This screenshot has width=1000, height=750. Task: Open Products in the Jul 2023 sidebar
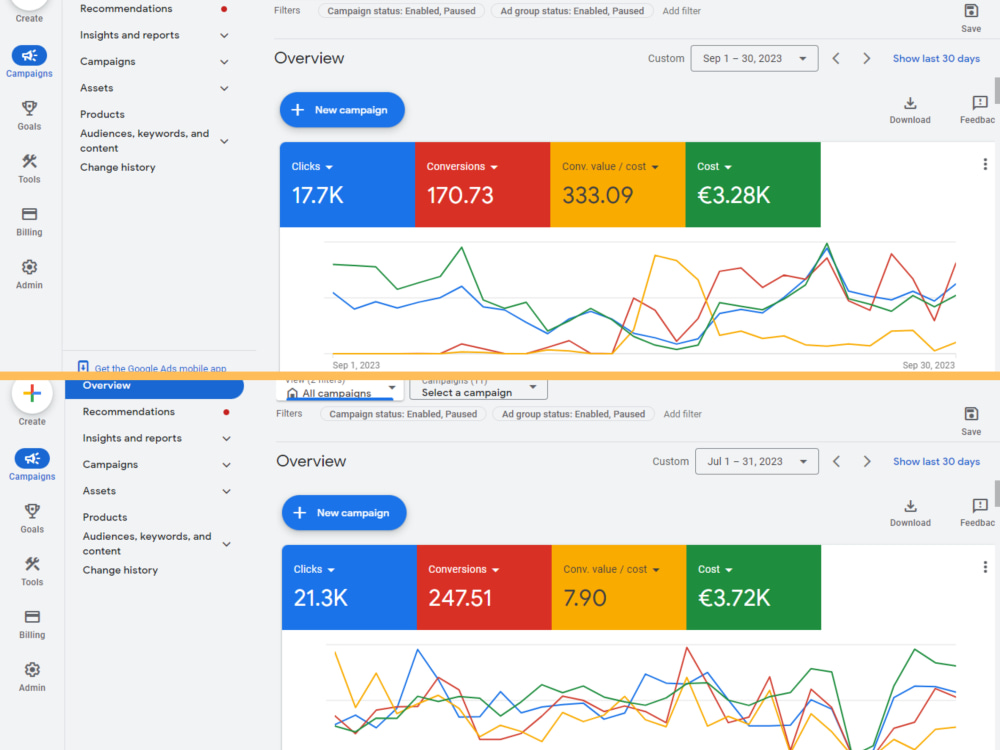coord(105,517)
